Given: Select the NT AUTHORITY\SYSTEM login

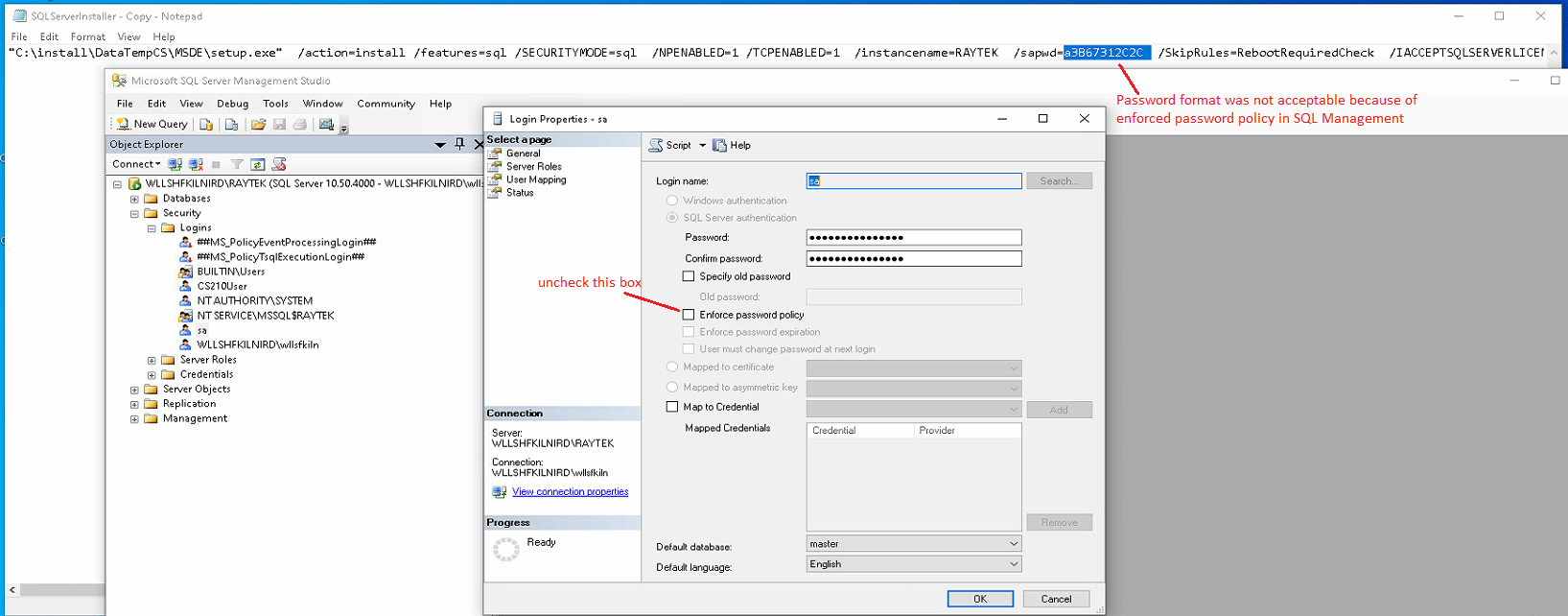Looking at the screenshot, I should coord(254,300).
